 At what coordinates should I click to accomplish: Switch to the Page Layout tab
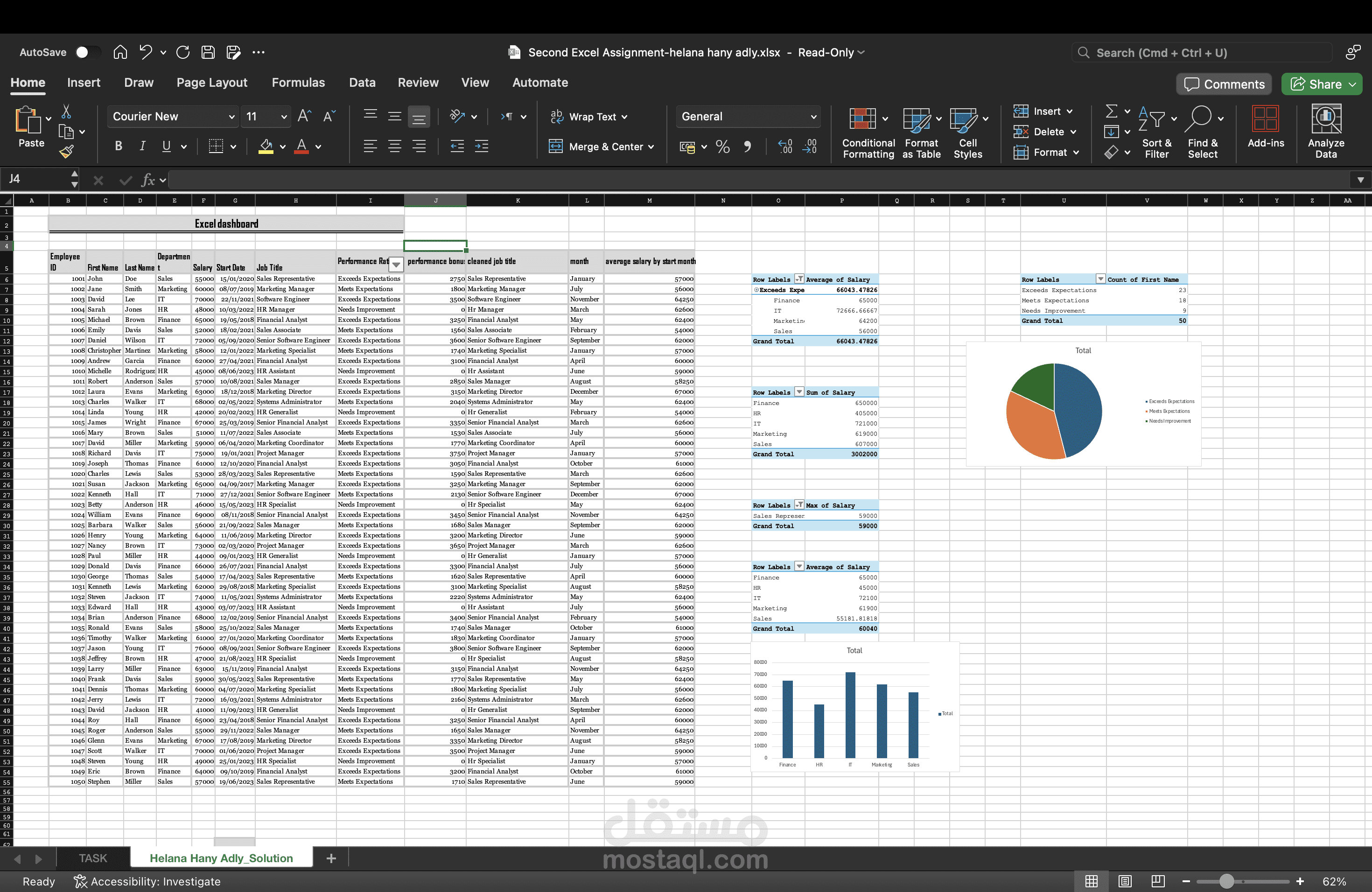point(211,83)
